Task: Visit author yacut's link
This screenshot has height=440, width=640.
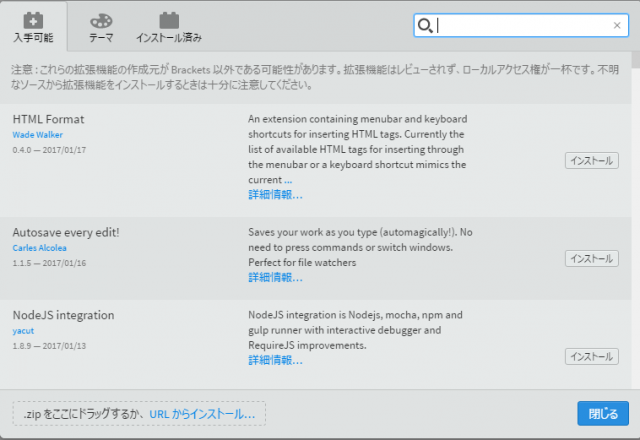Action: coord(23,329)
